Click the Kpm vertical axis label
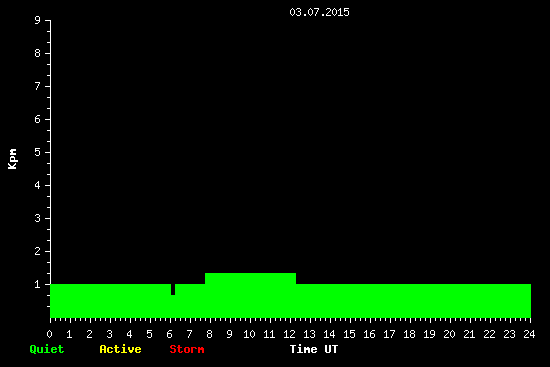 [13, 159]
